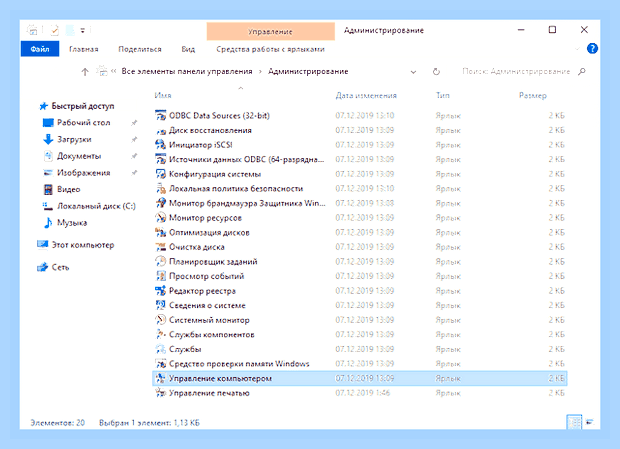Open Explorer help with the question mark
620x449 pixels.
click(592, 49)
